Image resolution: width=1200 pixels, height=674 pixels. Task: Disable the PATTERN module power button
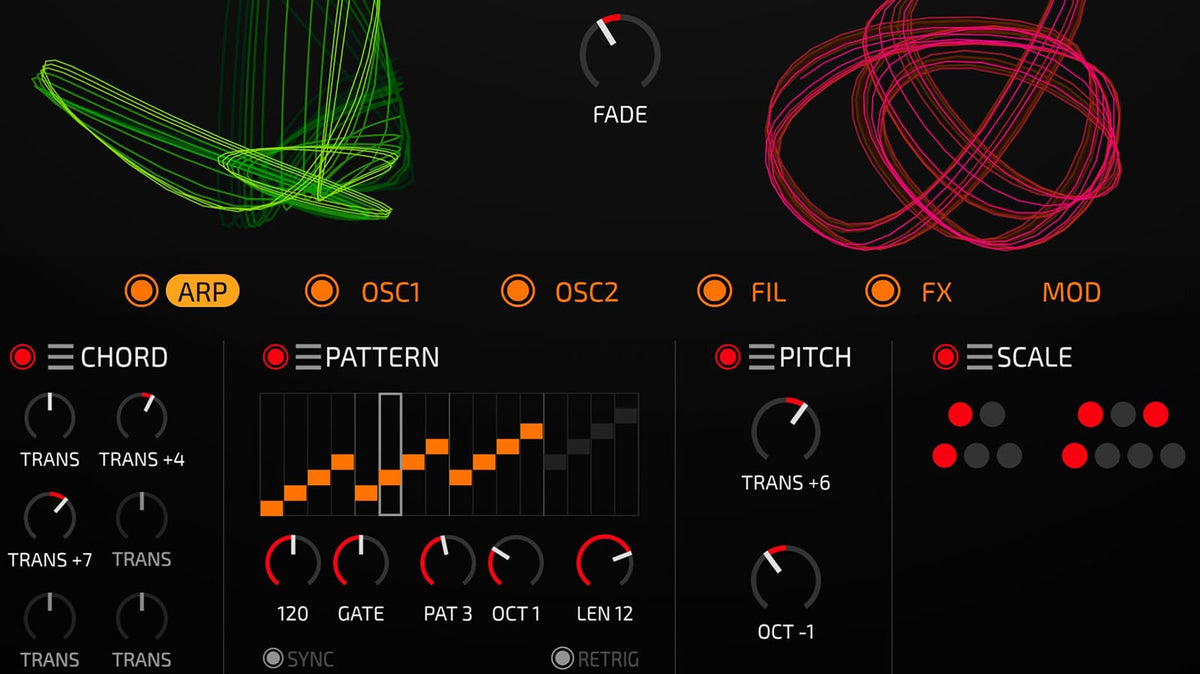(276, 357)
